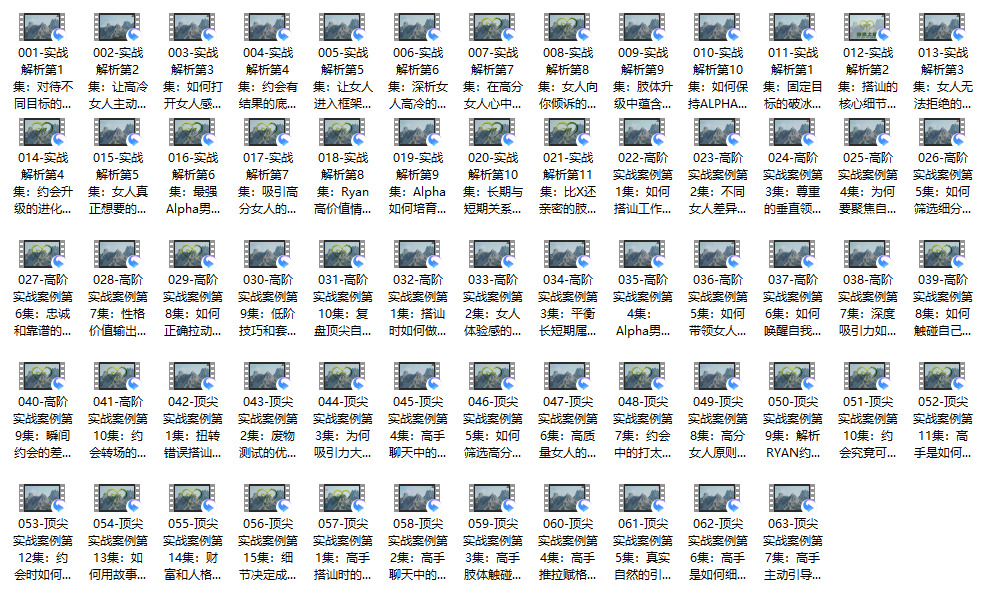Click file name 047-顶尖实战案例第6集
Screen dimensions: 981x596
568,427
